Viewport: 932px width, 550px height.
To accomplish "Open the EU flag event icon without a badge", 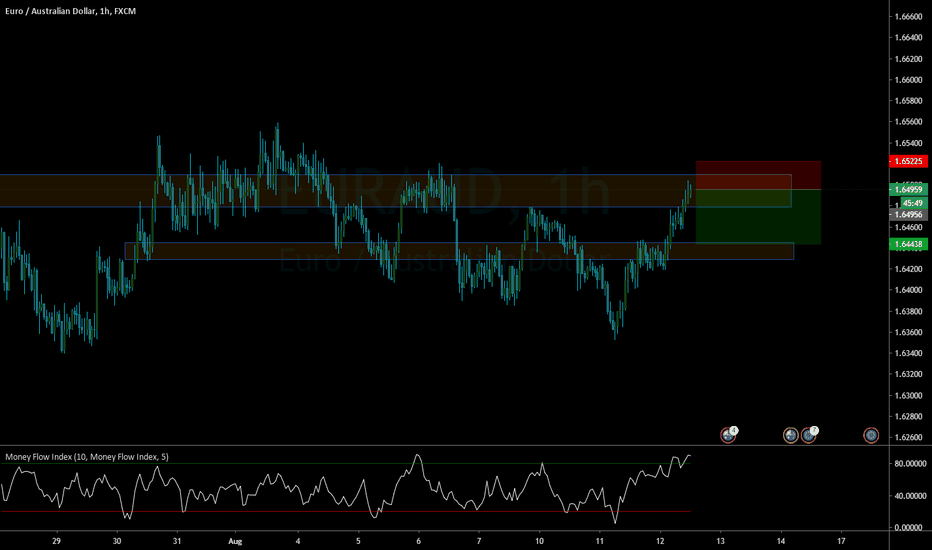I will click(x=871, y=436).
